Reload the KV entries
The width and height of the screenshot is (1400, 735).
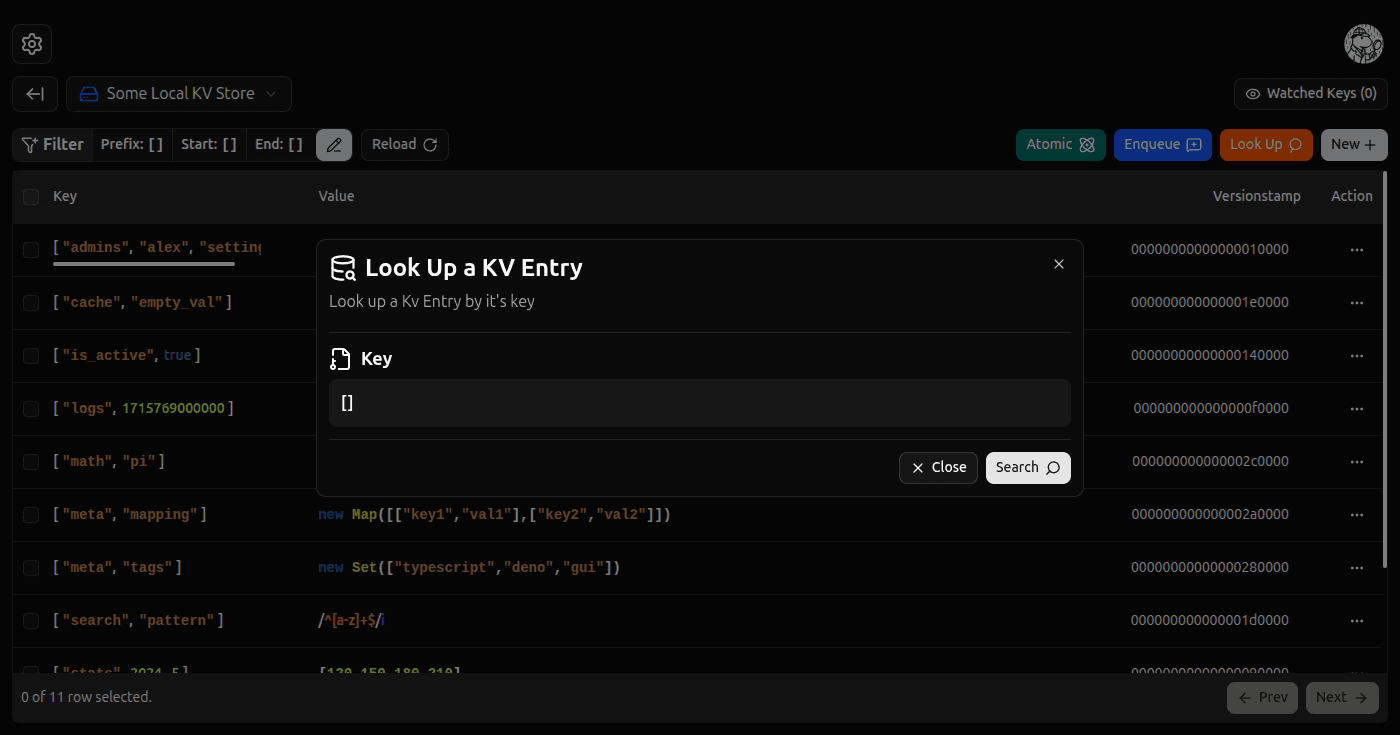tap(405, 145)
